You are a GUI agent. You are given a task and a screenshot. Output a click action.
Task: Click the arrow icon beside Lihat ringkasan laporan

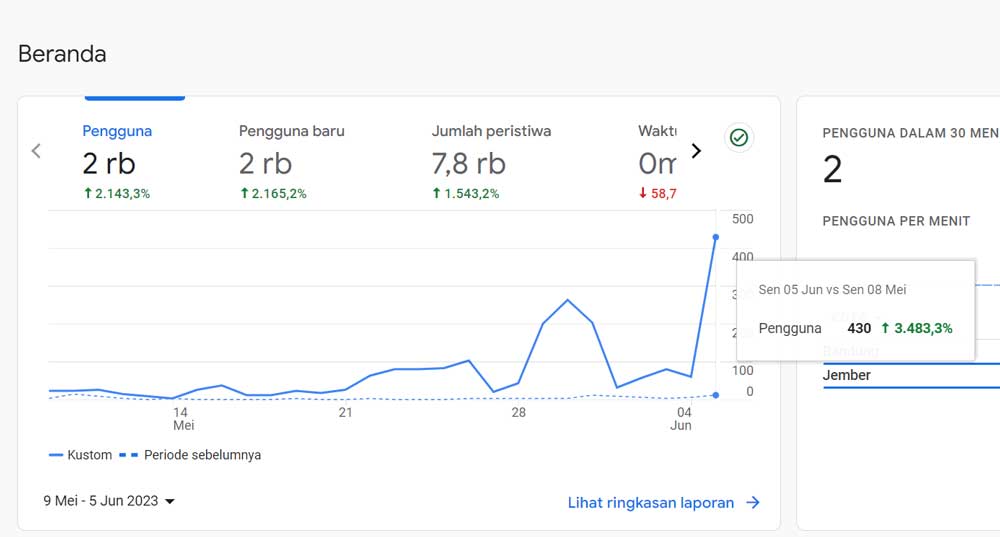click(753, 503)
